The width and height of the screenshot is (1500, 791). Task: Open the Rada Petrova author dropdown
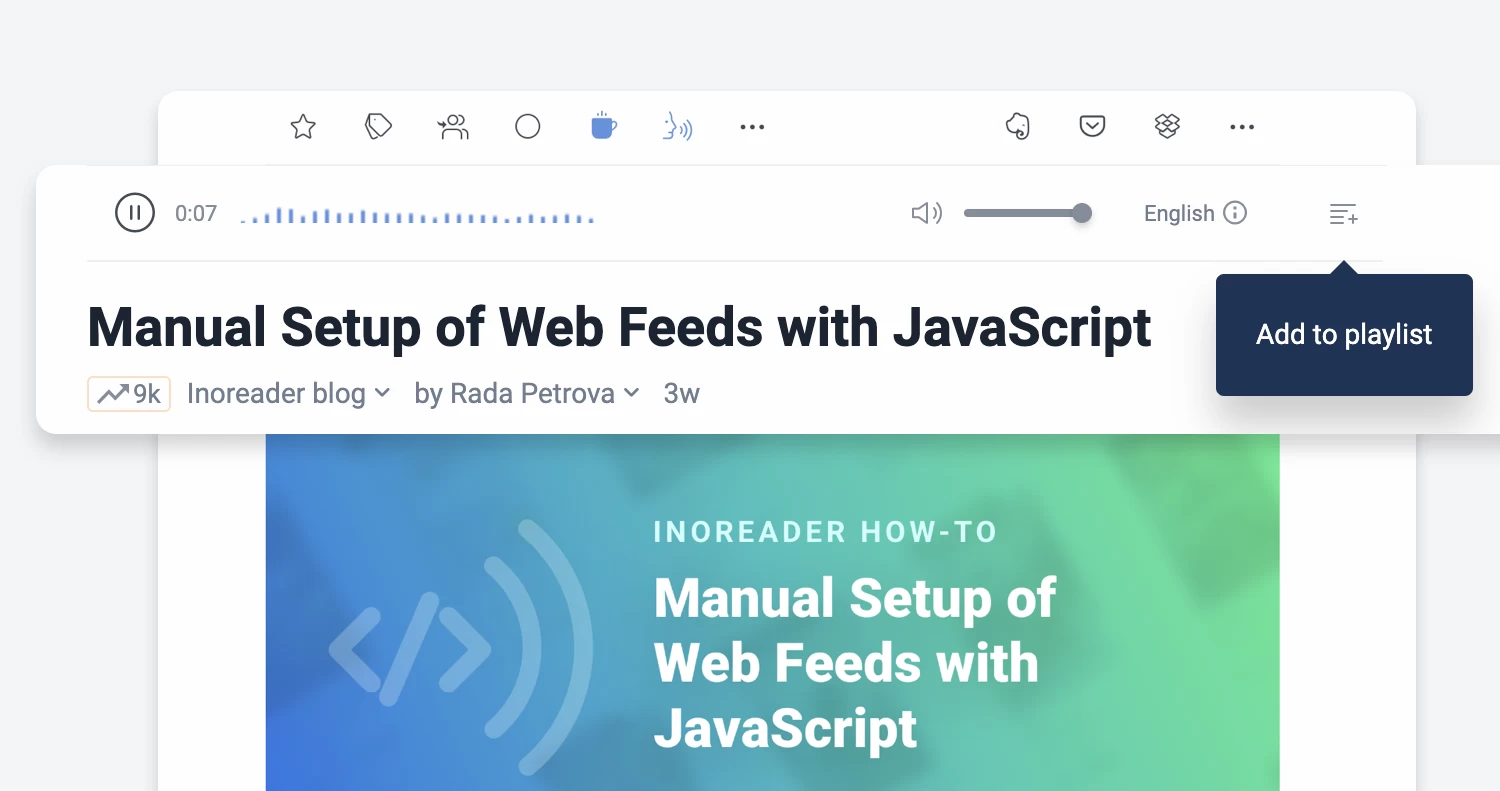tap(527, 393)
